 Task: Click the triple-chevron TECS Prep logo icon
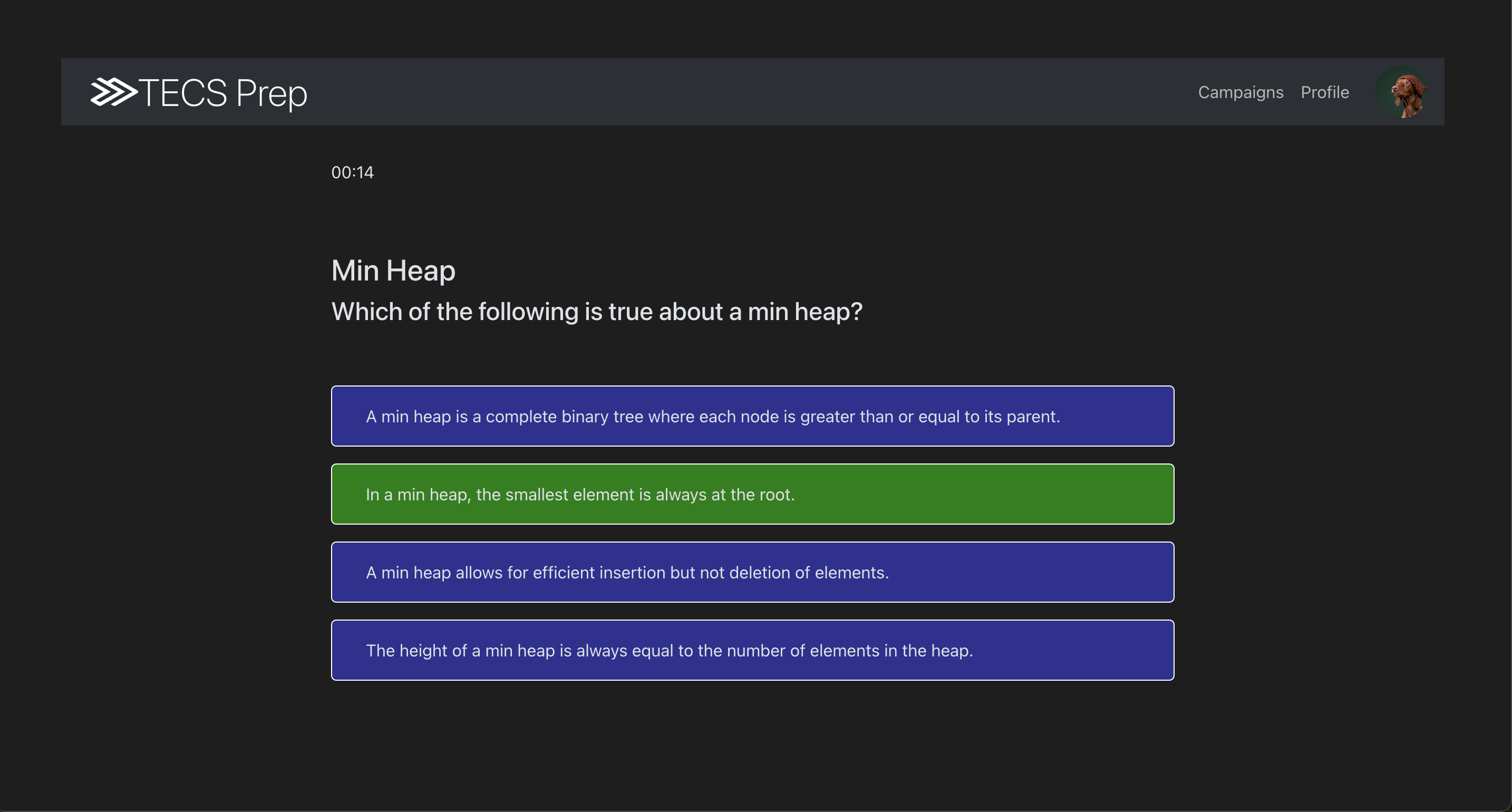(x=113, y=92)
